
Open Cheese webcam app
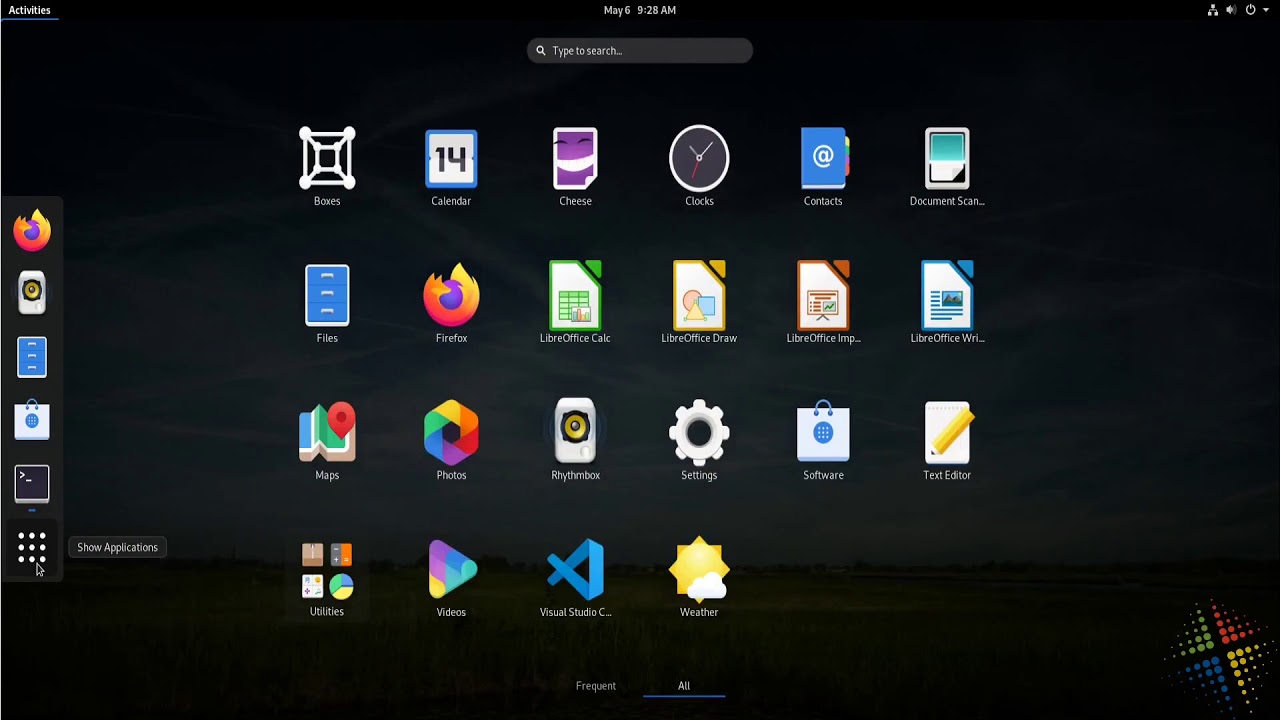(575, 160)
